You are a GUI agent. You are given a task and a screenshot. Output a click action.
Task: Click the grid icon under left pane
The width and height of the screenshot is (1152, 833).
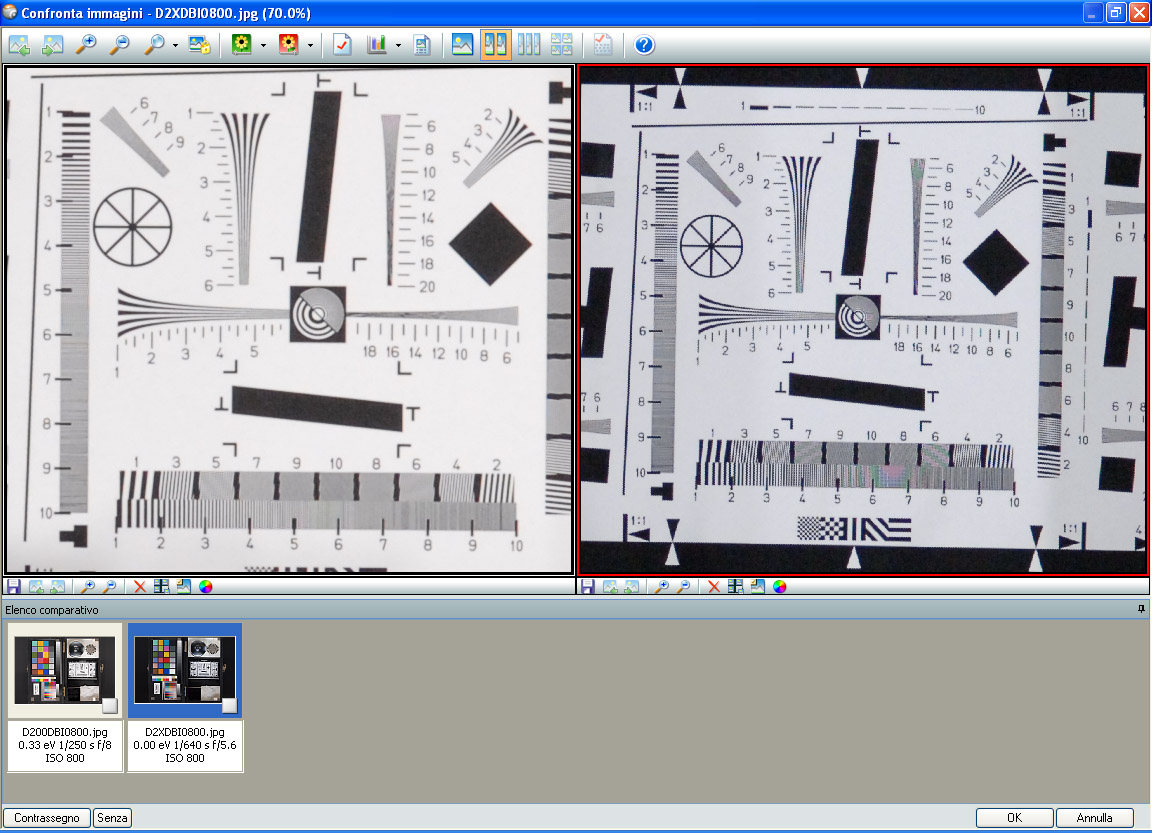pos(162,586)
